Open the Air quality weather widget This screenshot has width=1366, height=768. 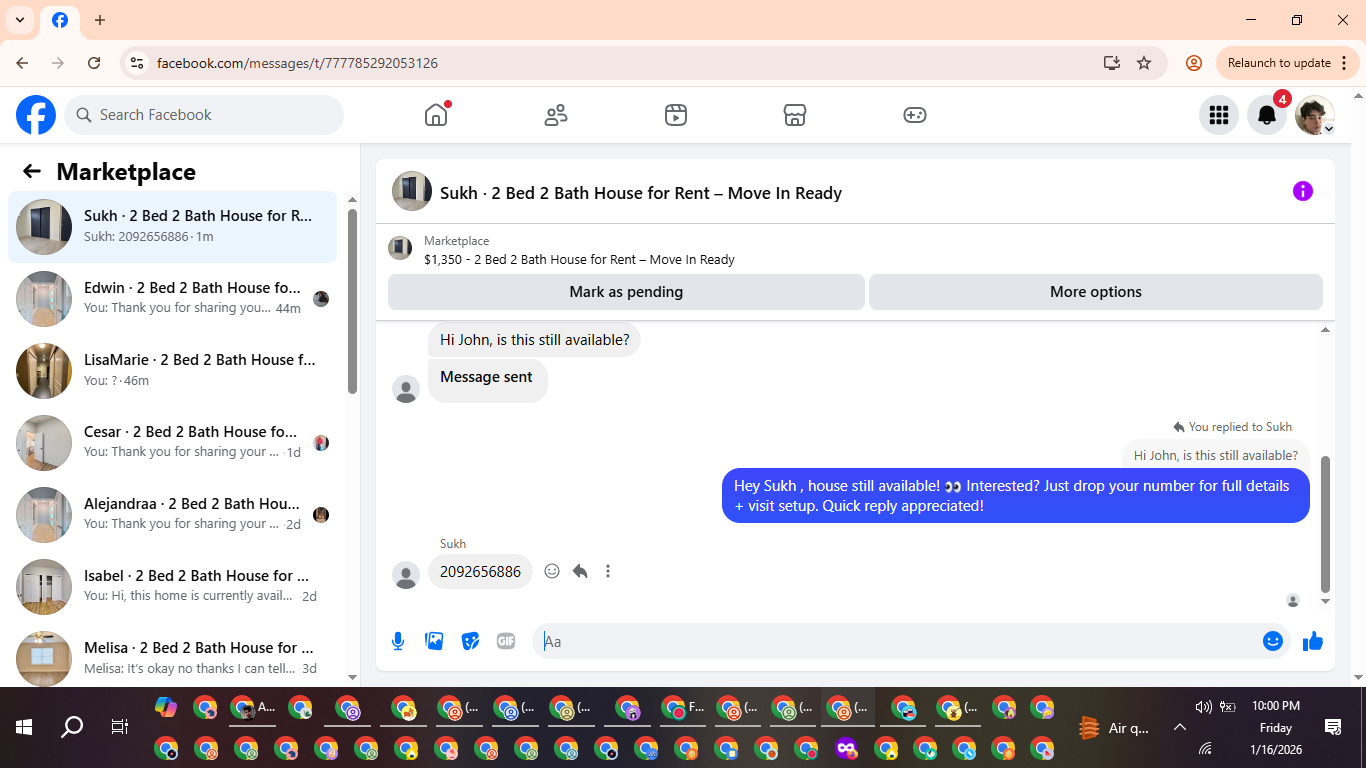[1115, 728]
